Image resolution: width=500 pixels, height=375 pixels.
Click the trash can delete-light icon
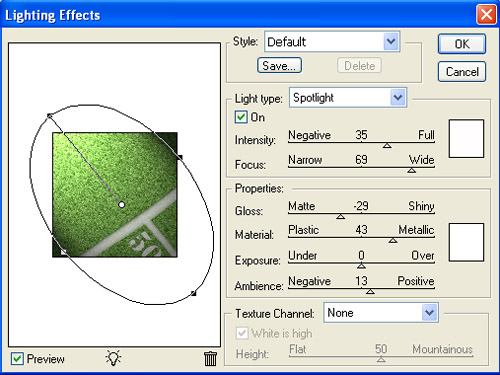tap(210, 358)
